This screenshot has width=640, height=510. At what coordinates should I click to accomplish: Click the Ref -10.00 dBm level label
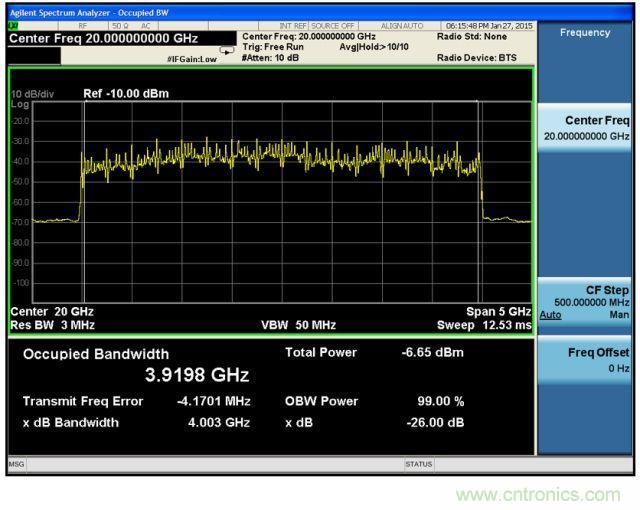point(126,94)
